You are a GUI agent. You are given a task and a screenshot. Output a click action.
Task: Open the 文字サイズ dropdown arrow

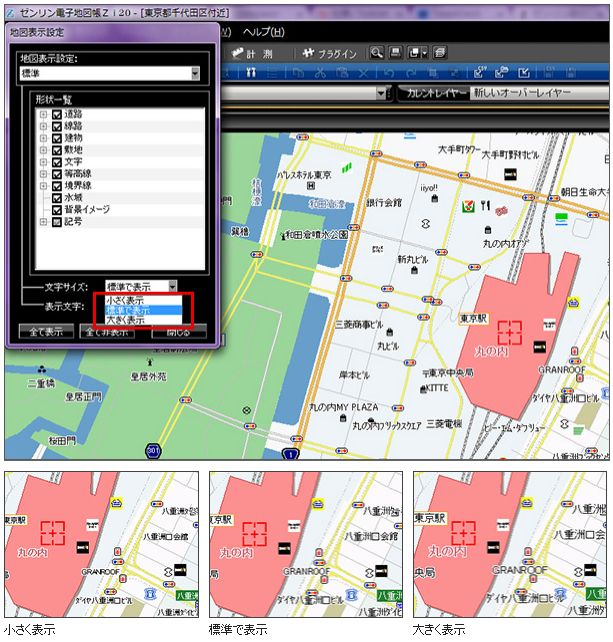pos(172,286)
